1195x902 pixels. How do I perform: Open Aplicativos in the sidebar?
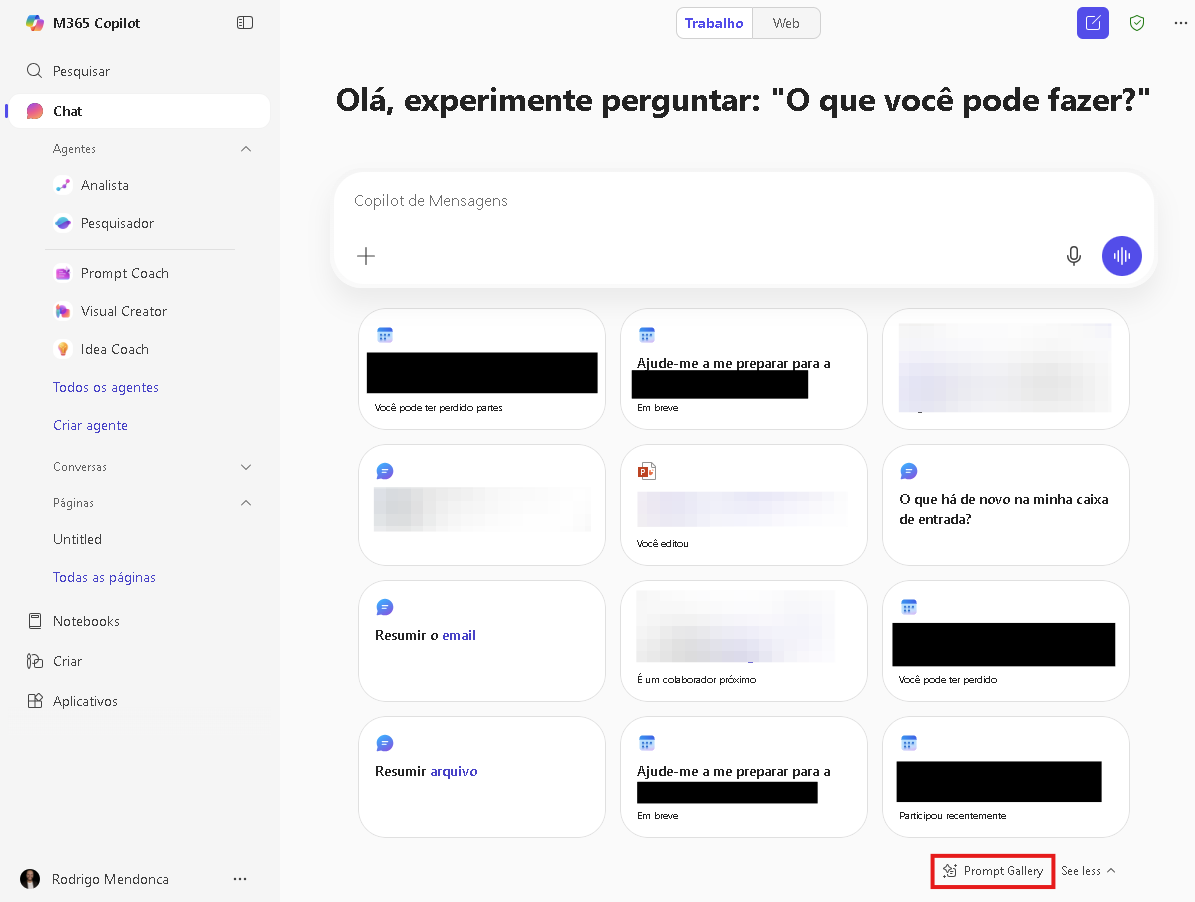tap(85, 701)
